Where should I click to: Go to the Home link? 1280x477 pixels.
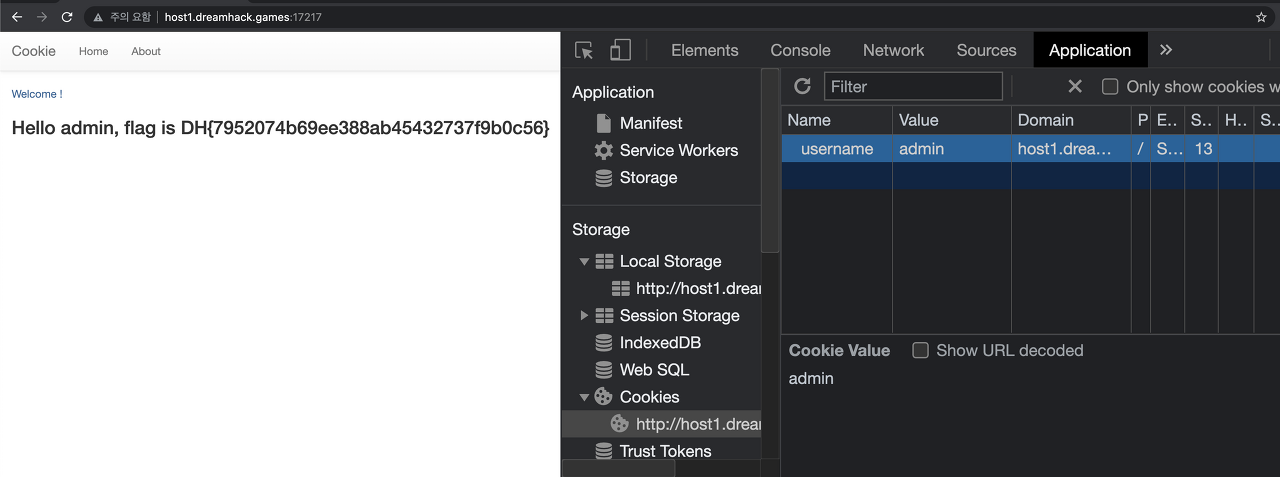(x=93, y=51)
